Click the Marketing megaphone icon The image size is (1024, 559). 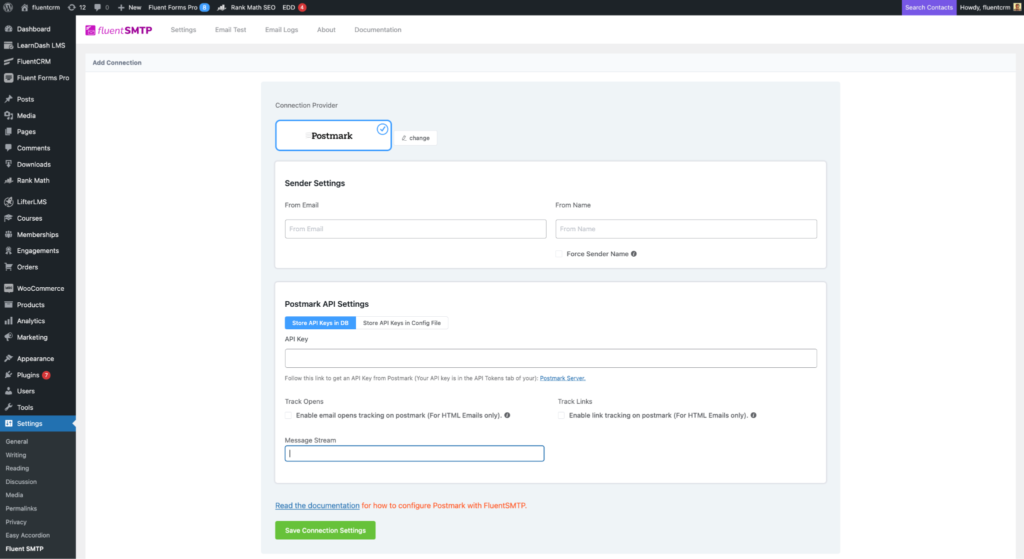(x=8, y=337)
